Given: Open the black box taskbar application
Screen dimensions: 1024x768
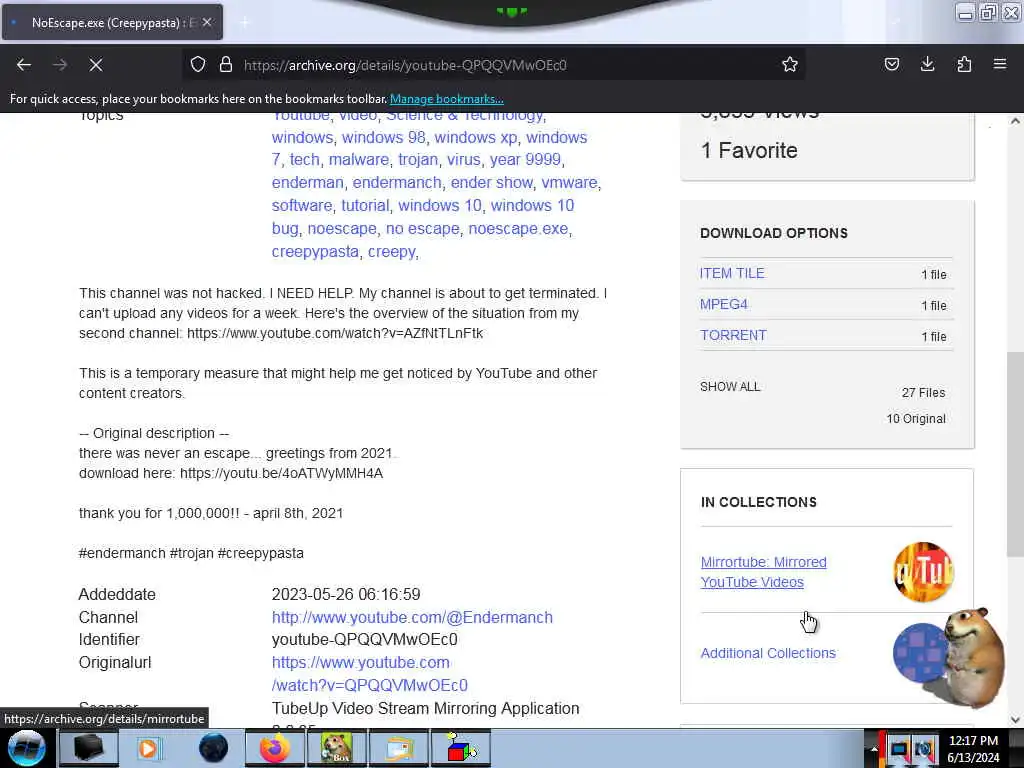Looking at the screenshot, I should [x=88, y=748].
